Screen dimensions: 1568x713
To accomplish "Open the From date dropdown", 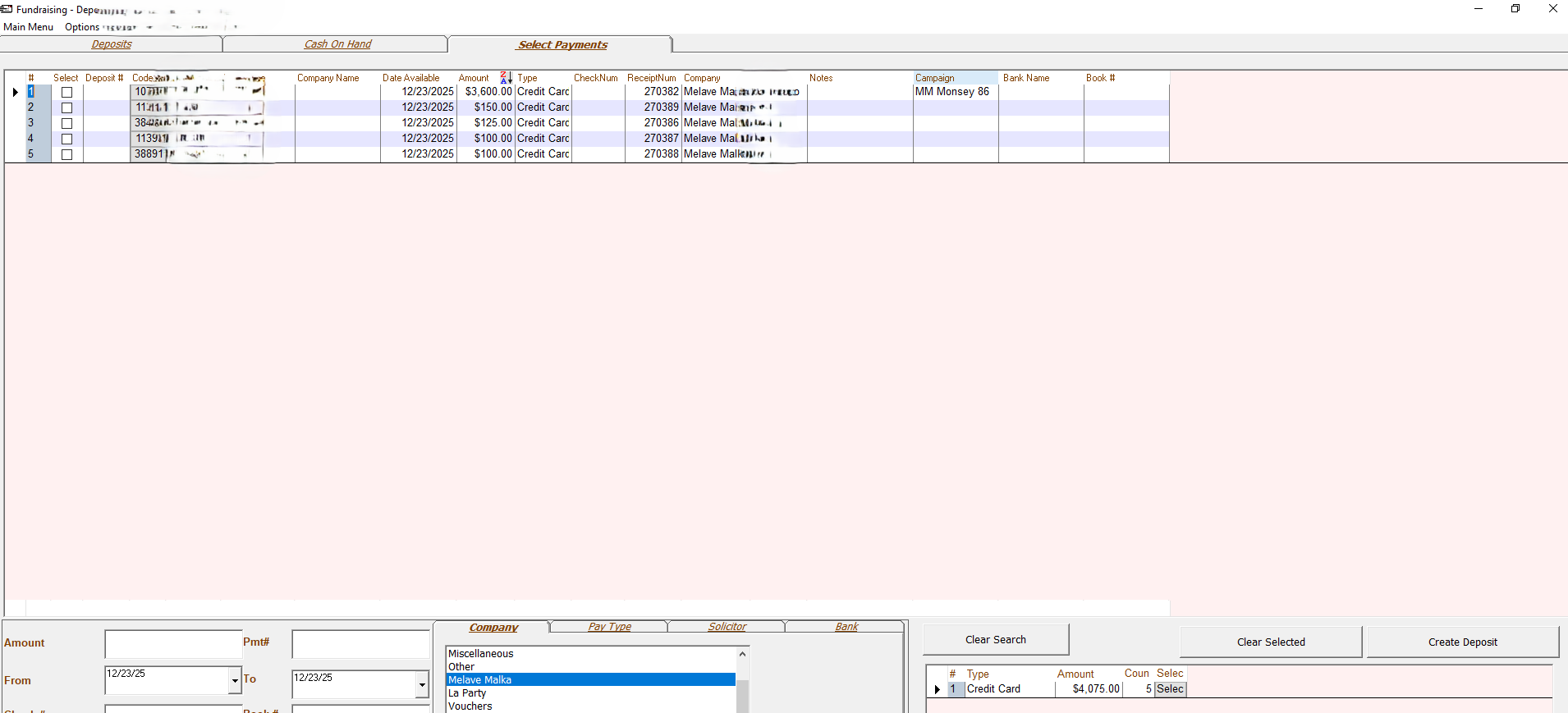I will (235, 680).
